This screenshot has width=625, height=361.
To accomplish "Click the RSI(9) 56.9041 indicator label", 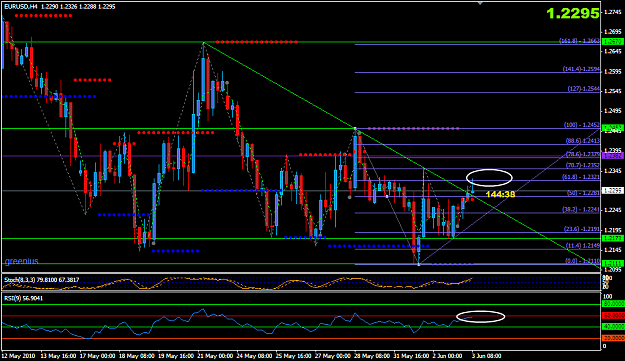I will point(24,298).
